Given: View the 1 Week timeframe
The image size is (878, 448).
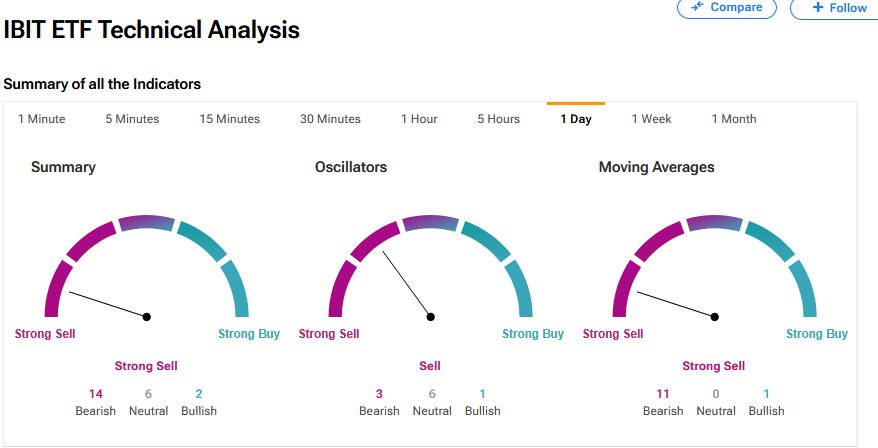Looking at the screenshot, I should coord(651,119).
